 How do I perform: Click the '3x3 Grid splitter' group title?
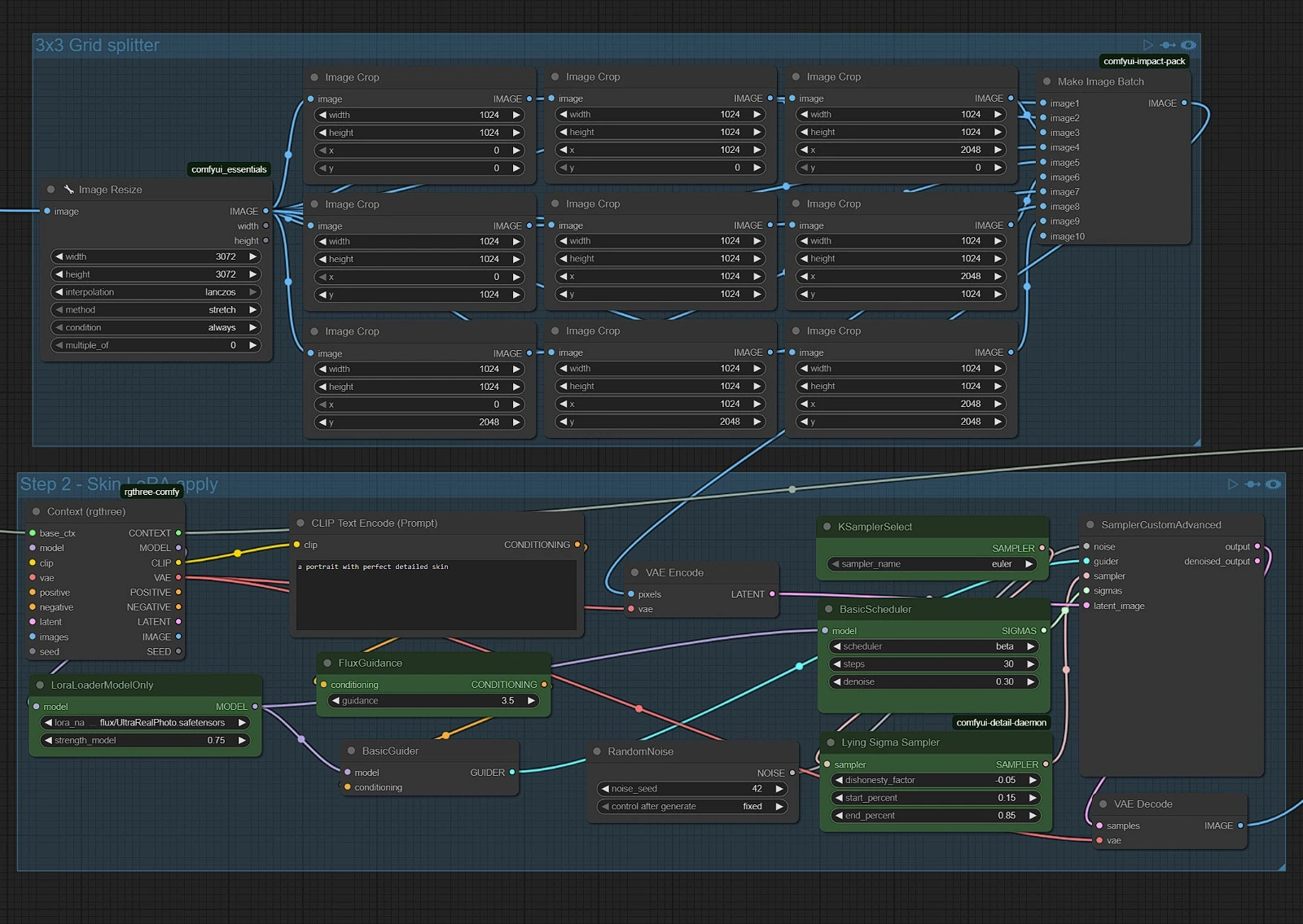point(97,46)
